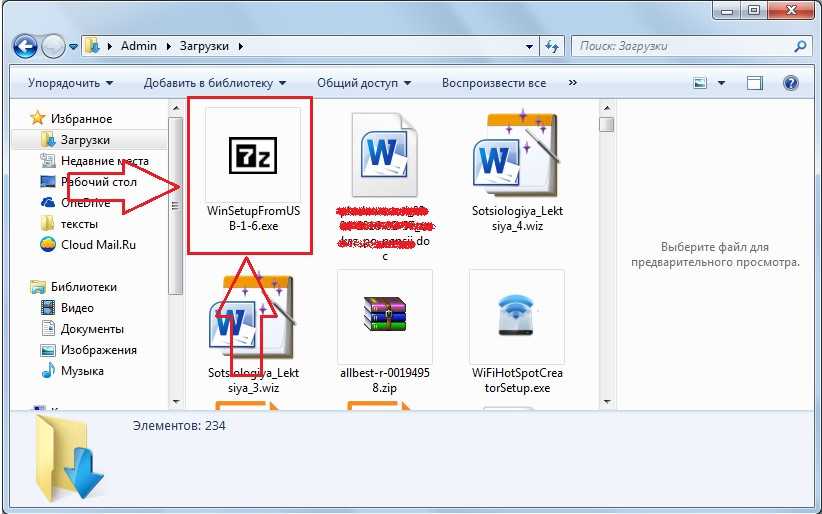Select the 7z icon of WinSetupFromUSB-1-6.exe
This screenshot has height=514, width=822.
(253, 155)
